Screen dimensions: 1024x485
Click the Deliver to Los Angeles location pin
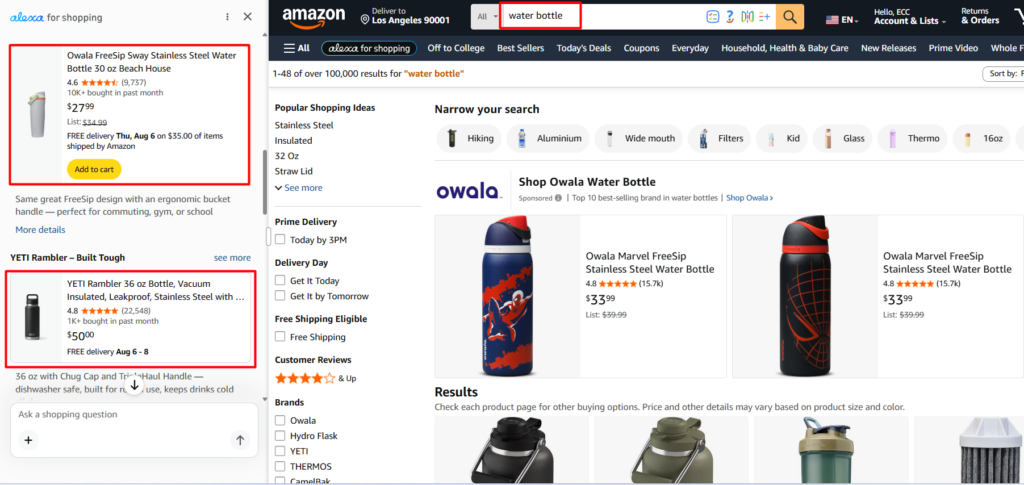365,20
